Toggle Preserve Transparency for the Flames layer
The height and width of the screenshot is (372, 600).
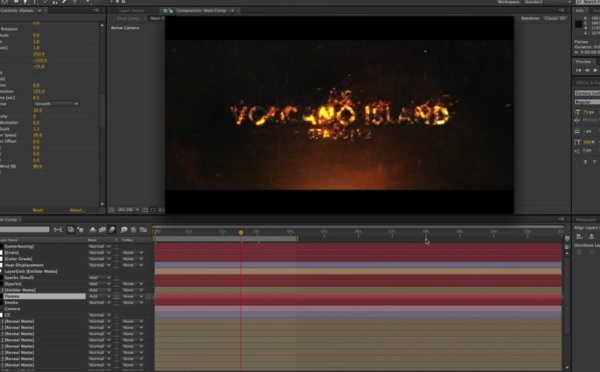point(116,296)
